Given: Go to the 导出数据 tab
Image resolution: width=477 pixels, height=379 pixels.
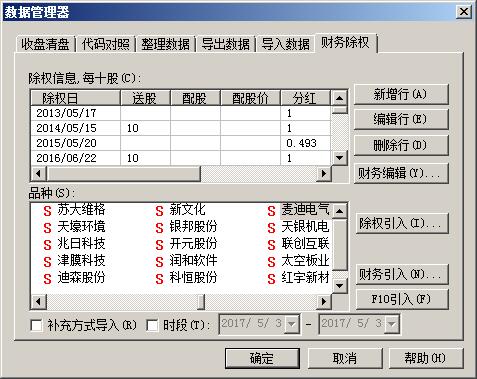Looking at the screenshot, I should tap(226, 44).
